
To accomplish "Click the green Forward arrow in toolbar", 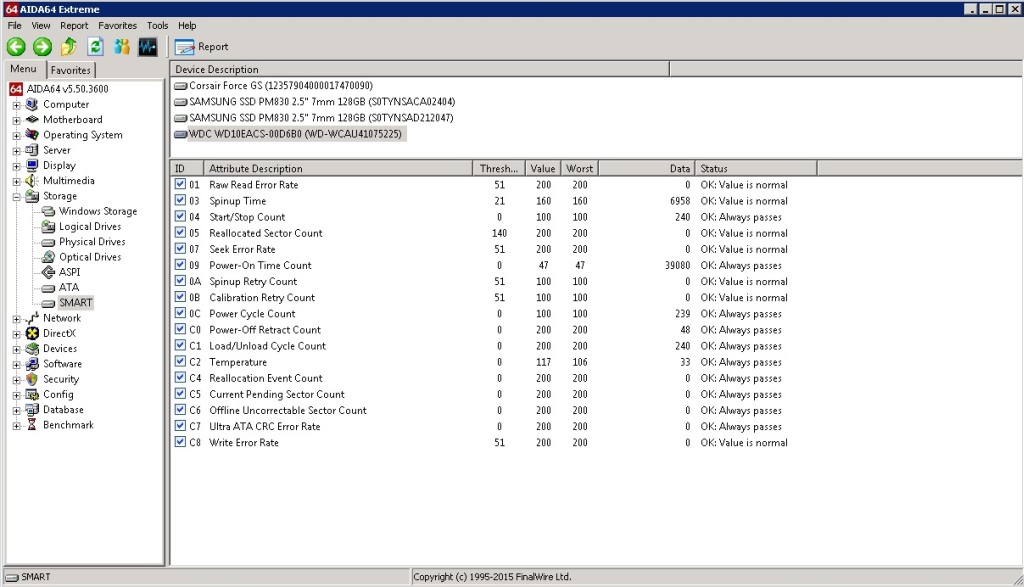I will pyautogui.click(x=42, y=46).
